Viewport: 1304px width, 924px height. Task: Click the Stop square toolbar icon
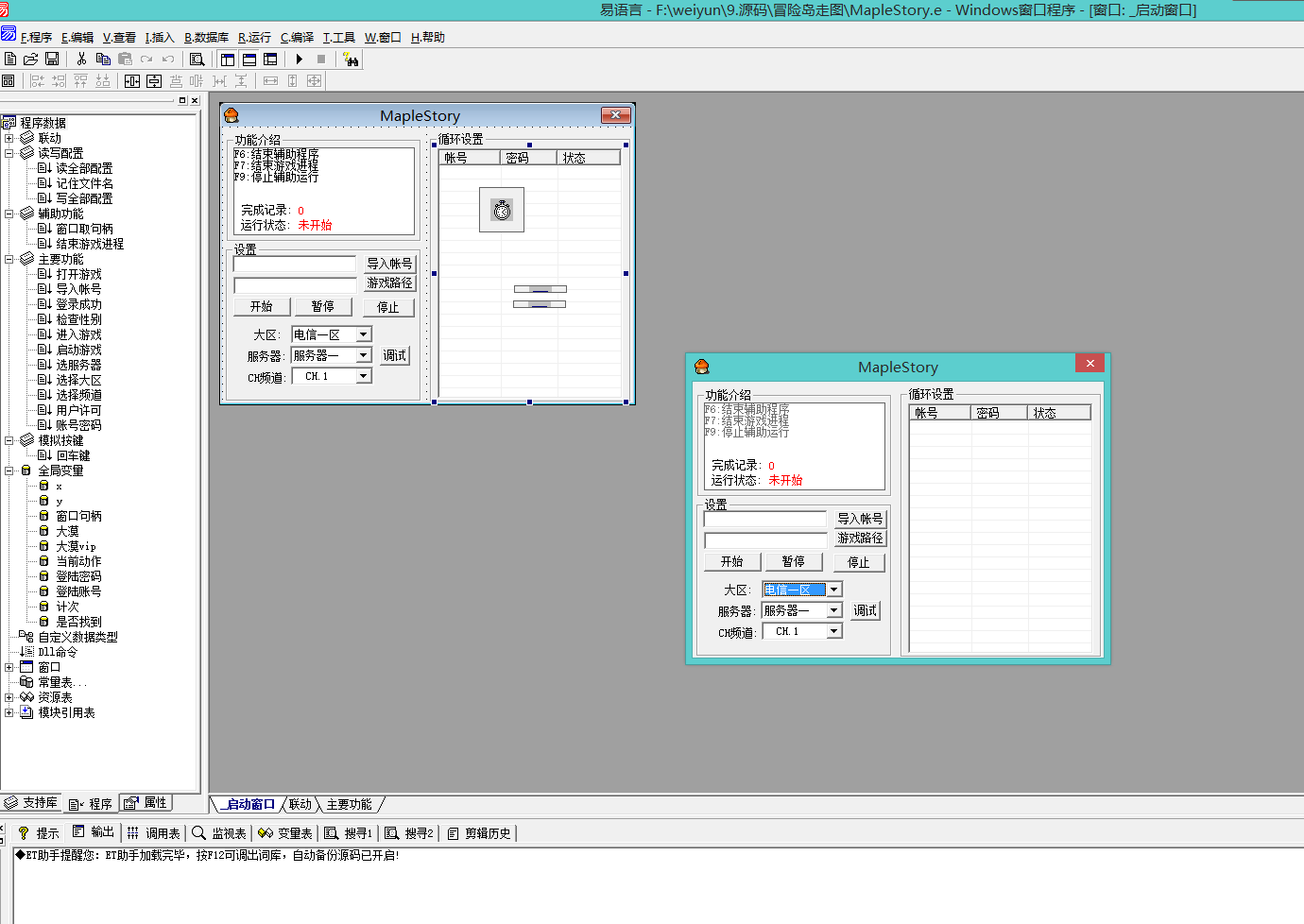(321, 59)
